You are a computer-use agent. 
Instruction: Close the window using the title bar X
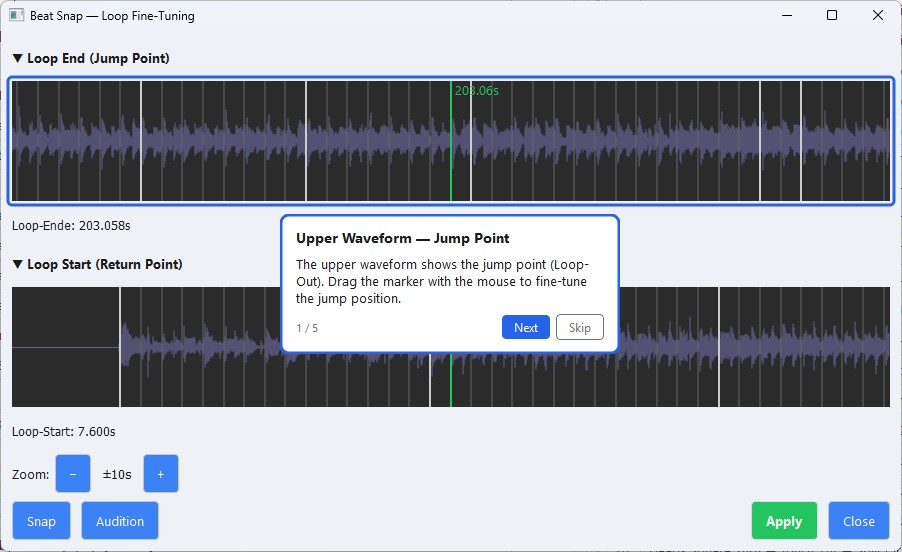878,16
